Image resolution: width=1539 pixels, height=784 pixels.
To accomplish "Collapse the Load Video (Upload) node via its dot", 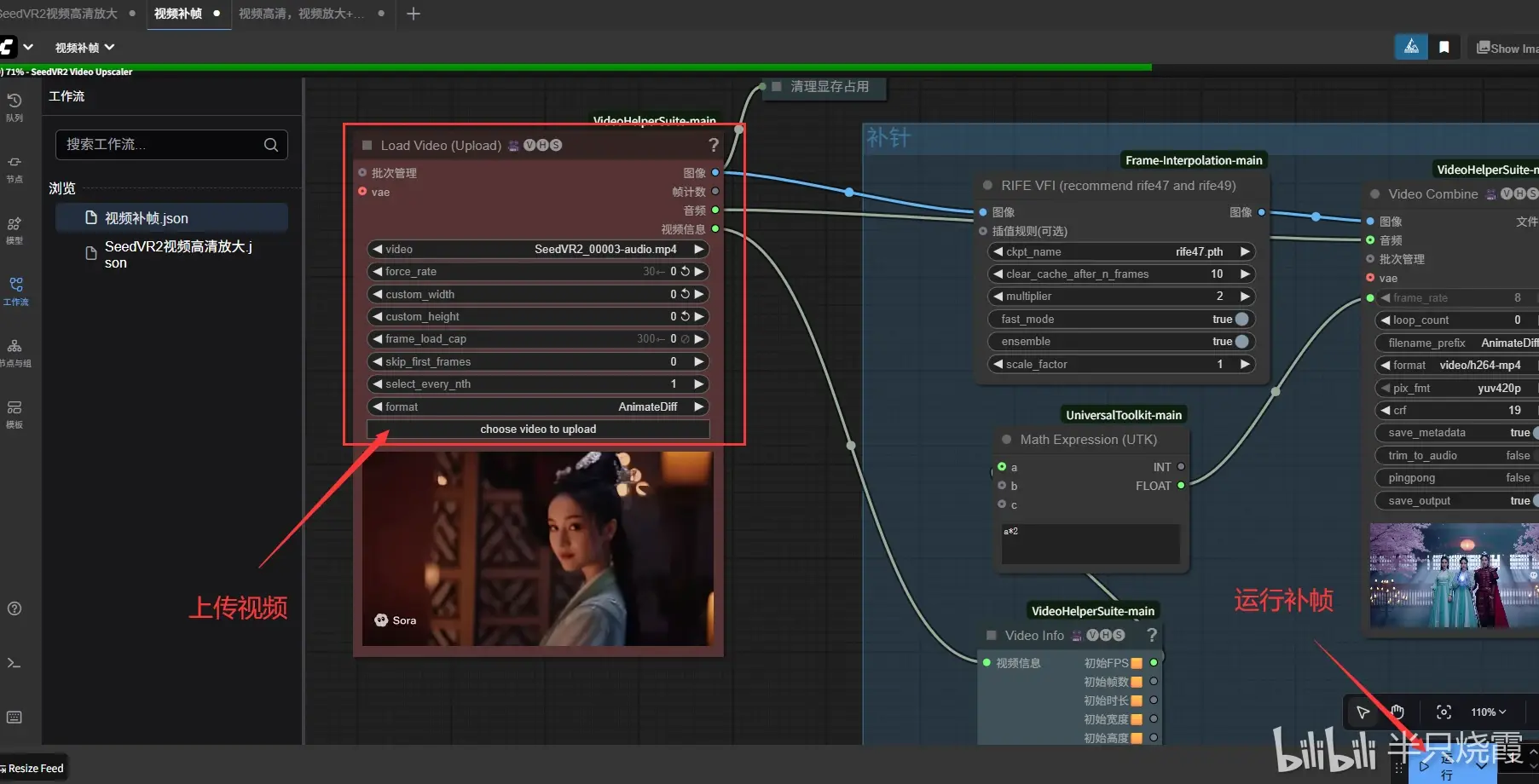I will click(367, 146).
